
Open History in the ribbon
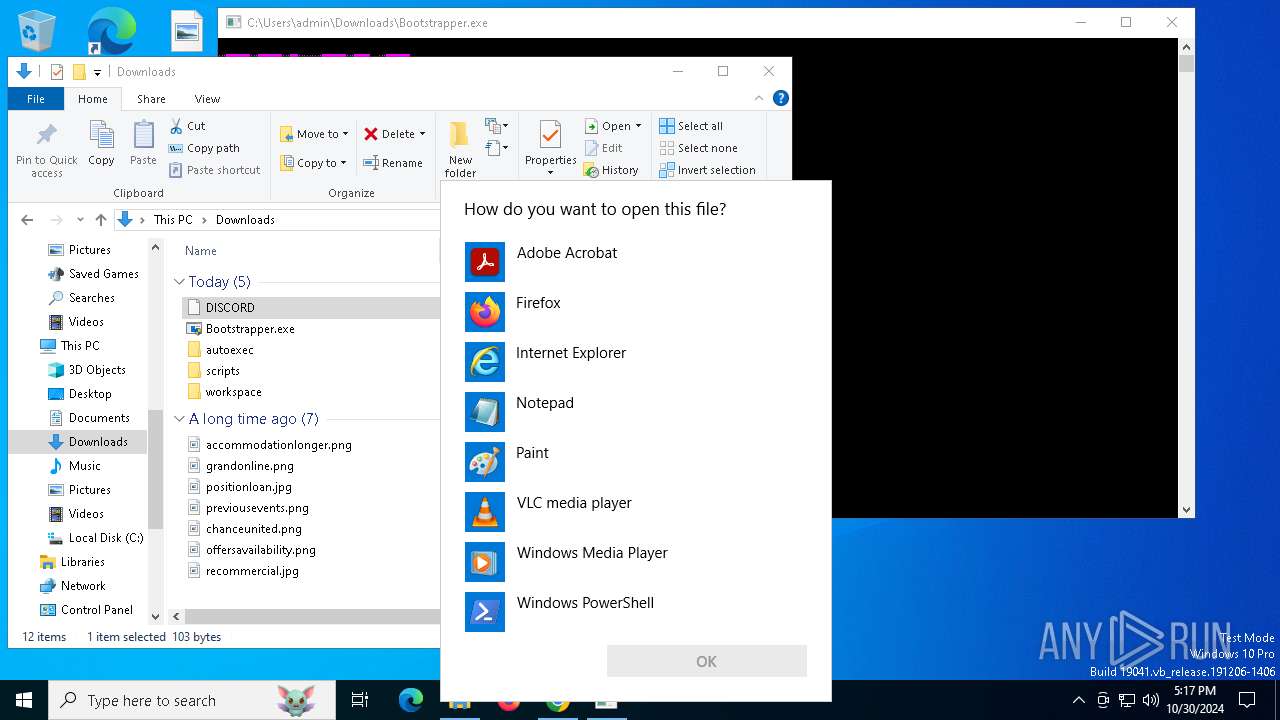click(x=611, y=170)
